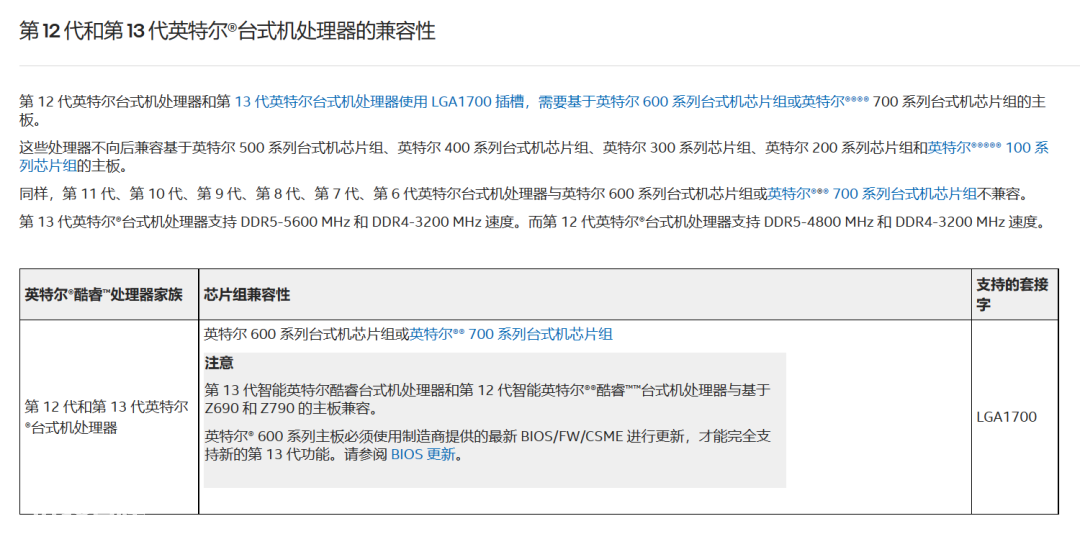Follow the 700 系列台式机芯片组 link in the third paragraph
Viewport: 1080px width, 552px height.
tap(872, 194)
